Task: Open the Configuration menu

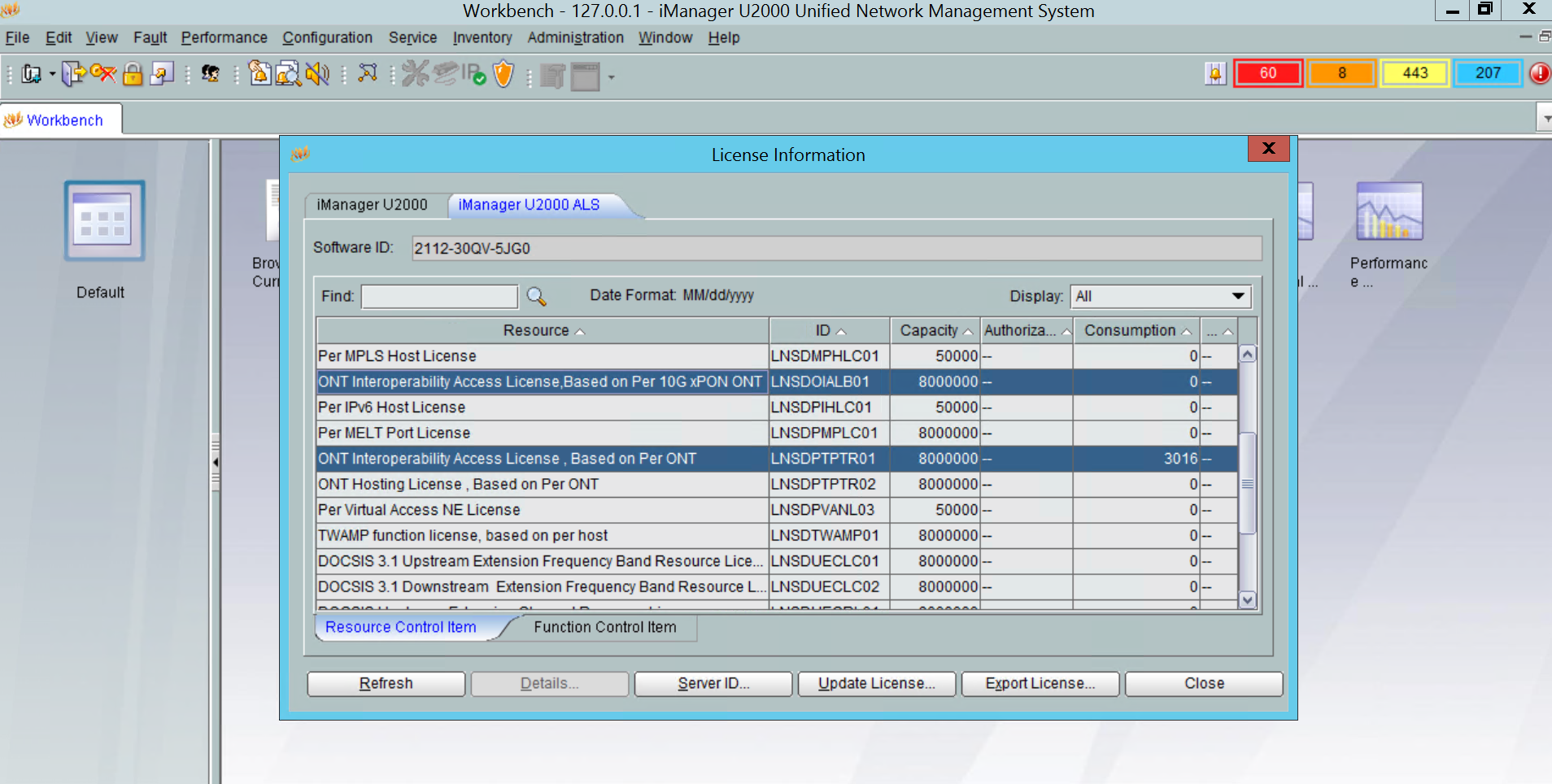Action: click(327, 37)
